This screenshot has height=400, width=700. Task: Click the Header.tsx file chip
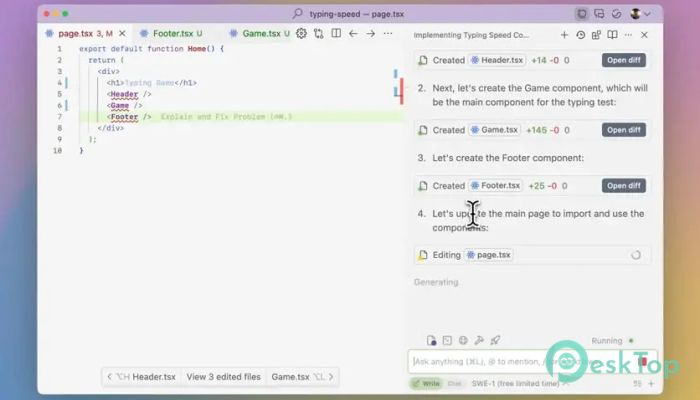point(497,60)
